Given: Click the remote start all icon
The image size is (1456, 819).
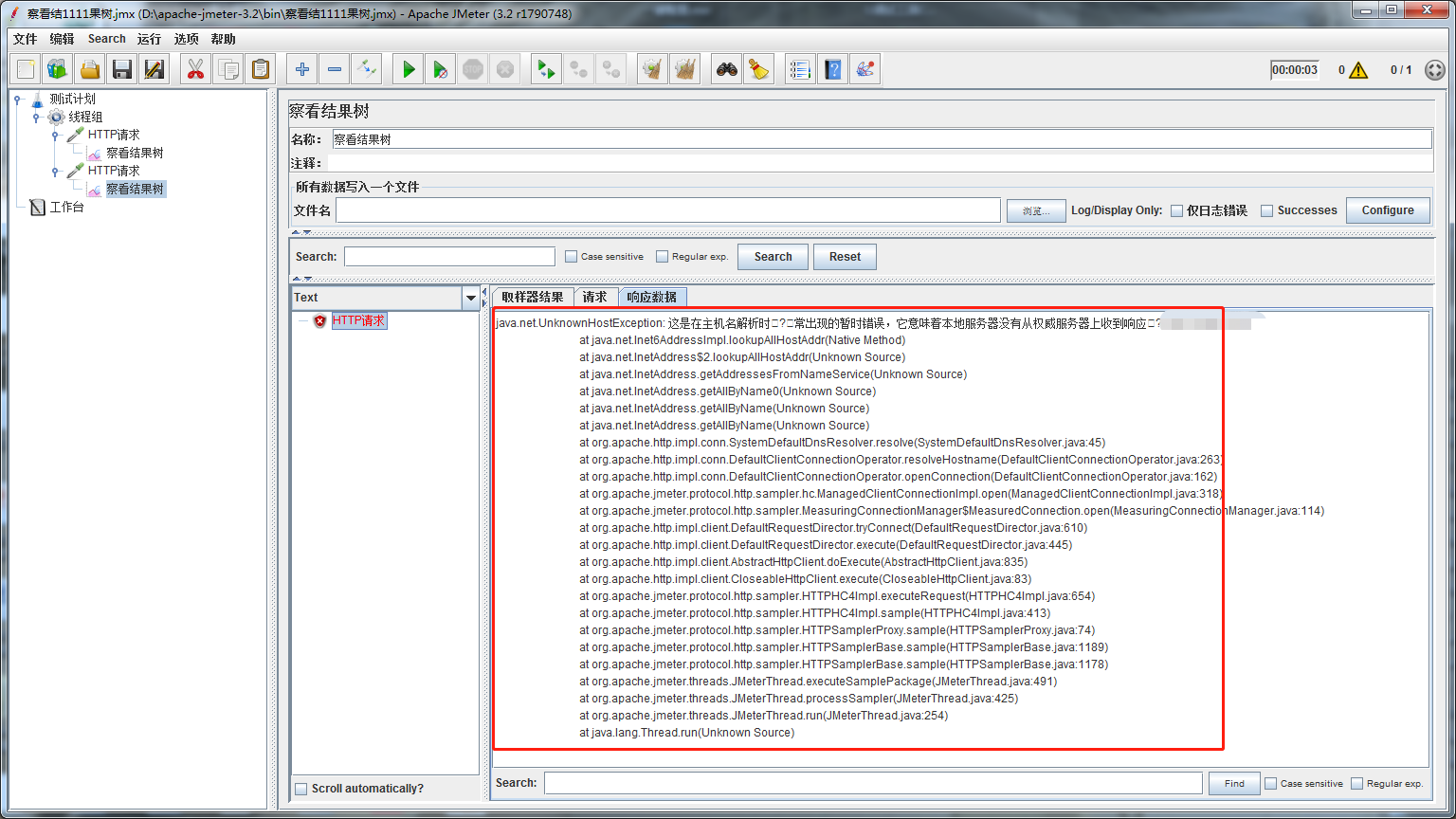Looking at the screenshot, I should [545, 68].
